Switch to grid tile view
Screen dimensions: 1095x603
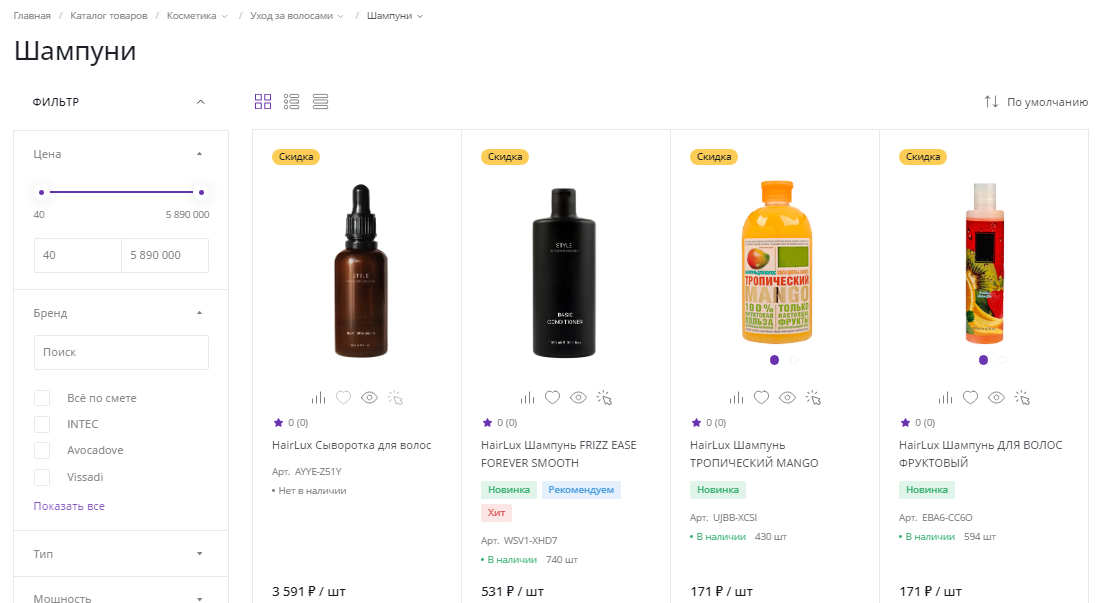click(x=263, y=101)
